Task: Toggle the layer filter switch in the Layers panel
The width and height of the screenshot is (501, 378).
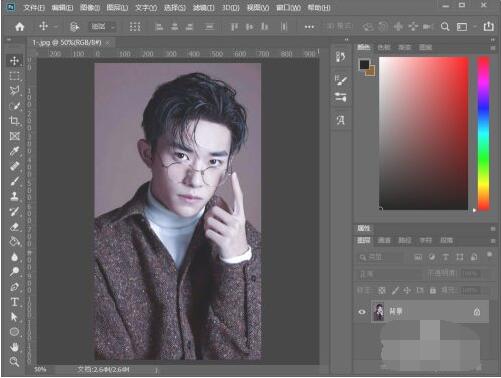Action: coord(489,255)
